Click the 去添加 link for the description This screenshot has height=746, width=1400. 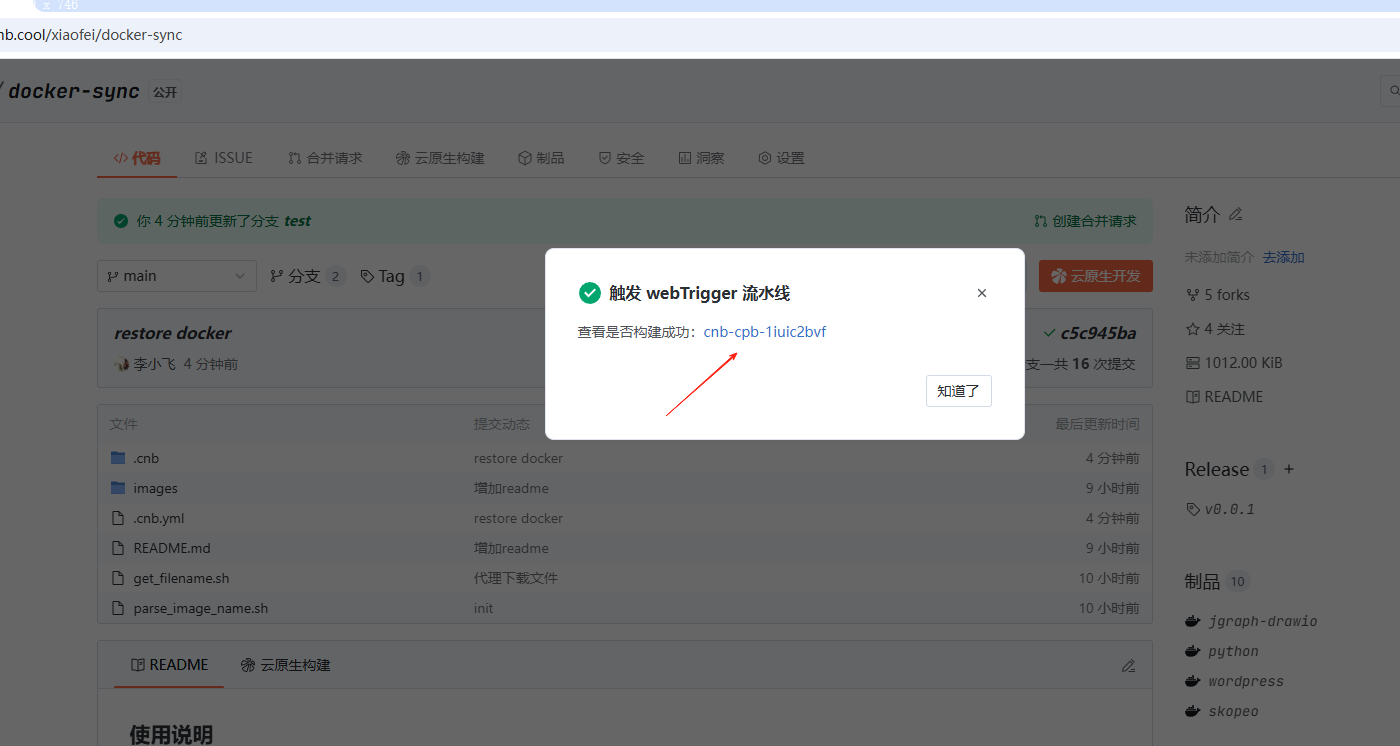click(1283, 257)
